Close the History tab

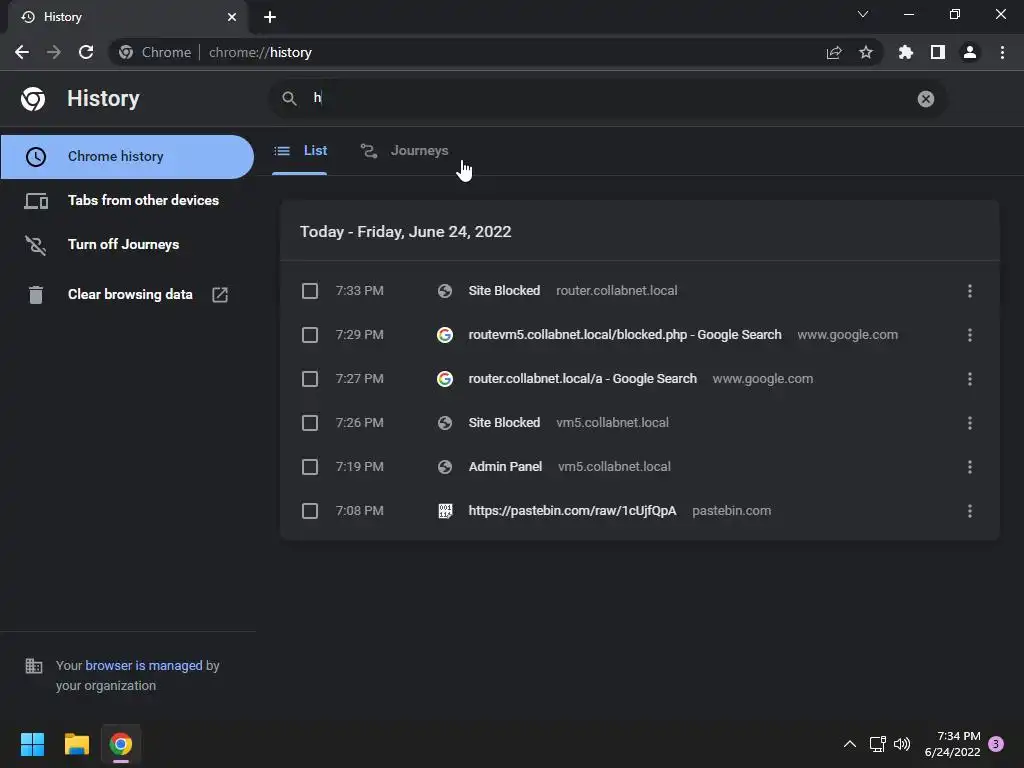coord(232,17)
